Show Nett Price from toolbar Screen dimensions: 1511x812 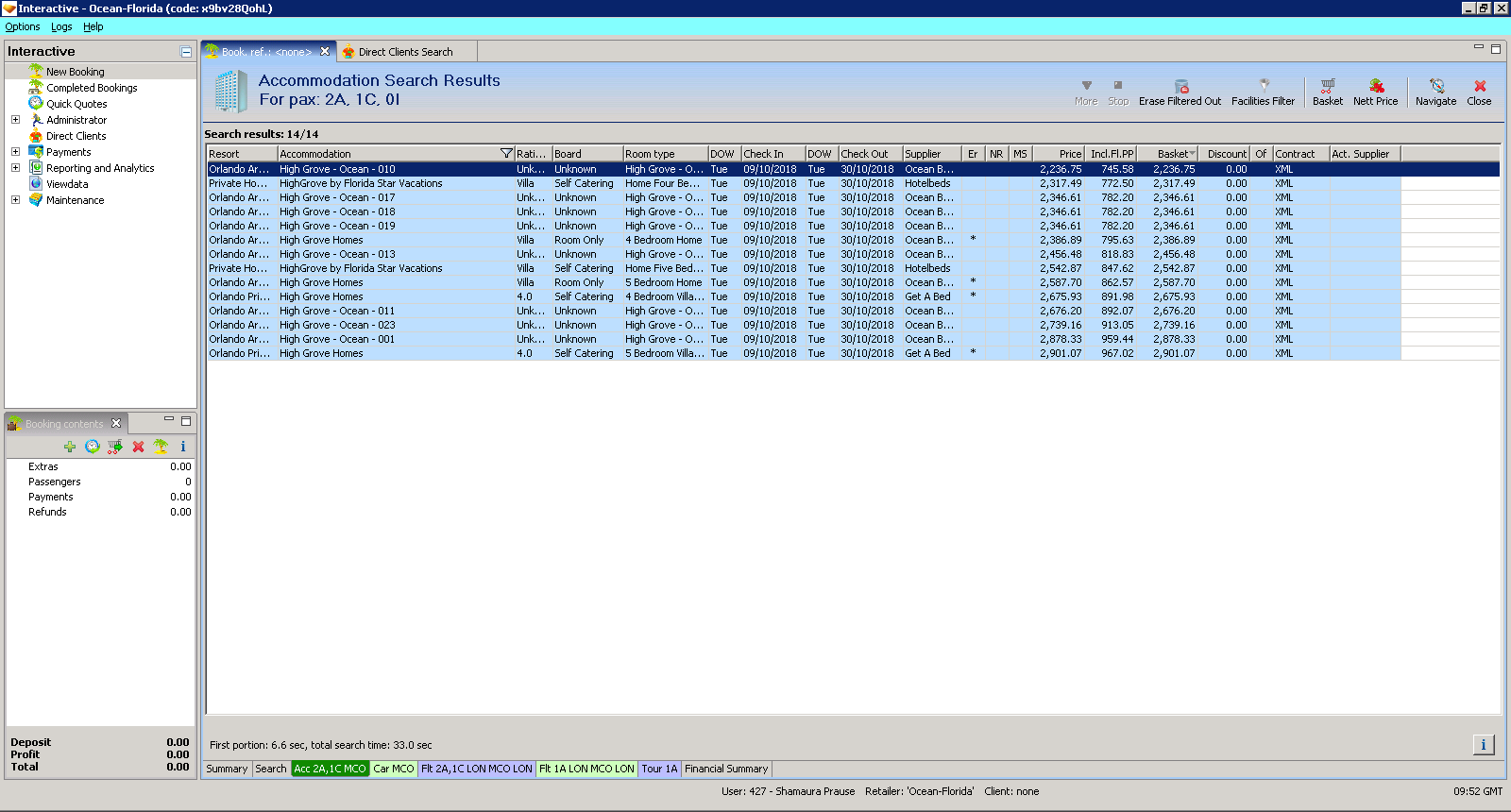tap(1375, 92)
